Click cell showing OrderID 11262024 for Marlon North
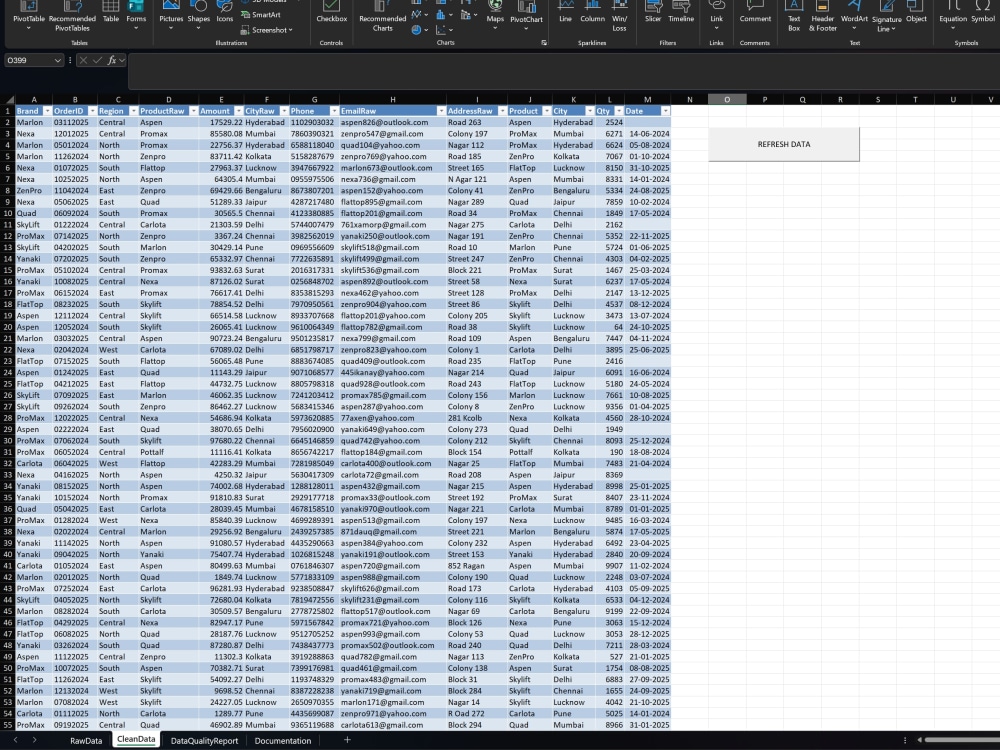 click(75, 156)
